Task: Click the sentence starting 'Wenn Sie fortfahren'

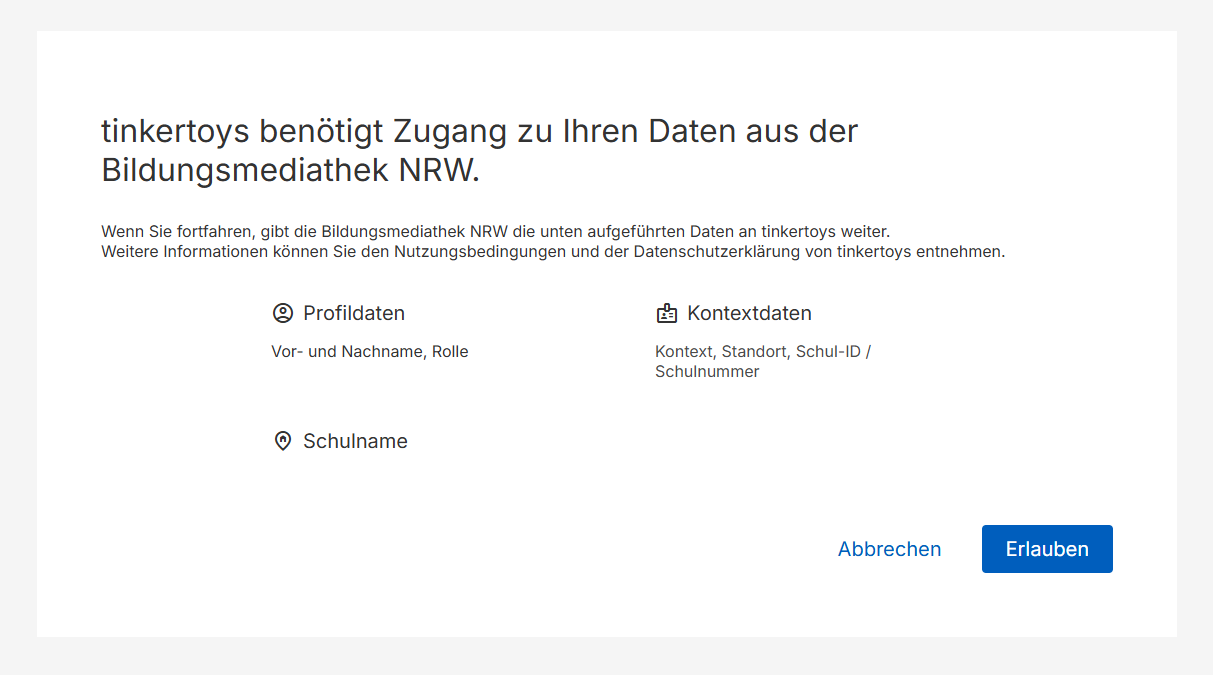Action: point(495,231)
